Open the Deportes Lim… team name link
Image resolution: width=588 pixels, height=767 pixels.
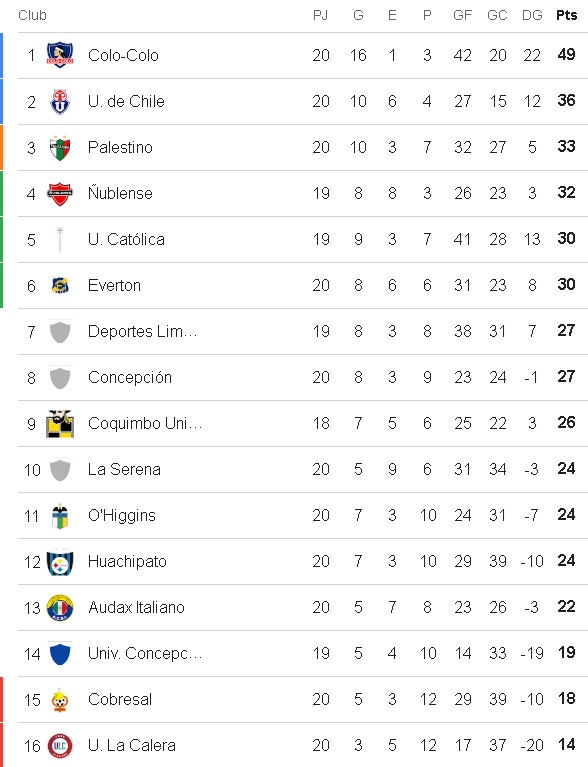(x=143, y=331)
